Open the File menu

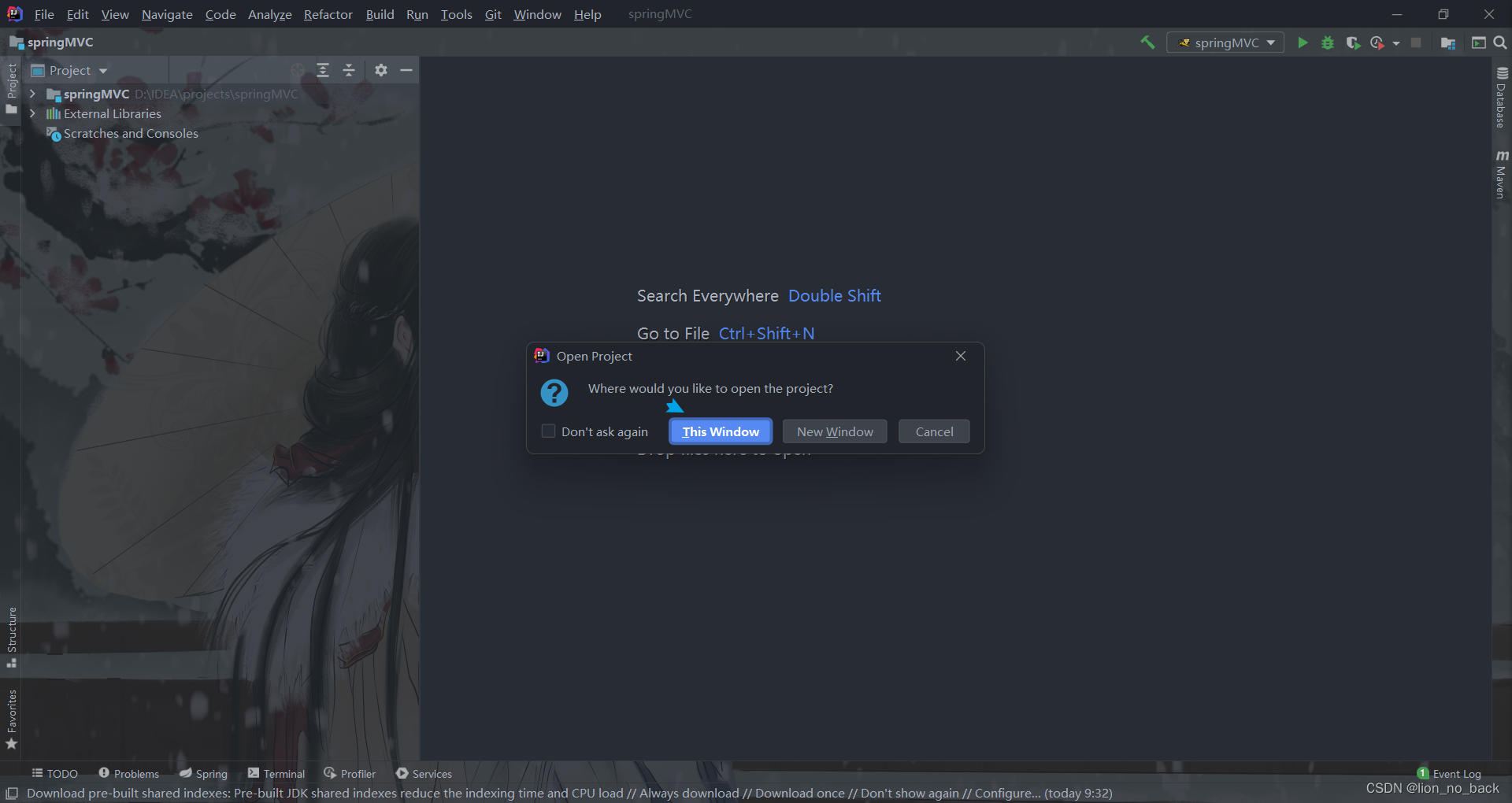[44, 14]
